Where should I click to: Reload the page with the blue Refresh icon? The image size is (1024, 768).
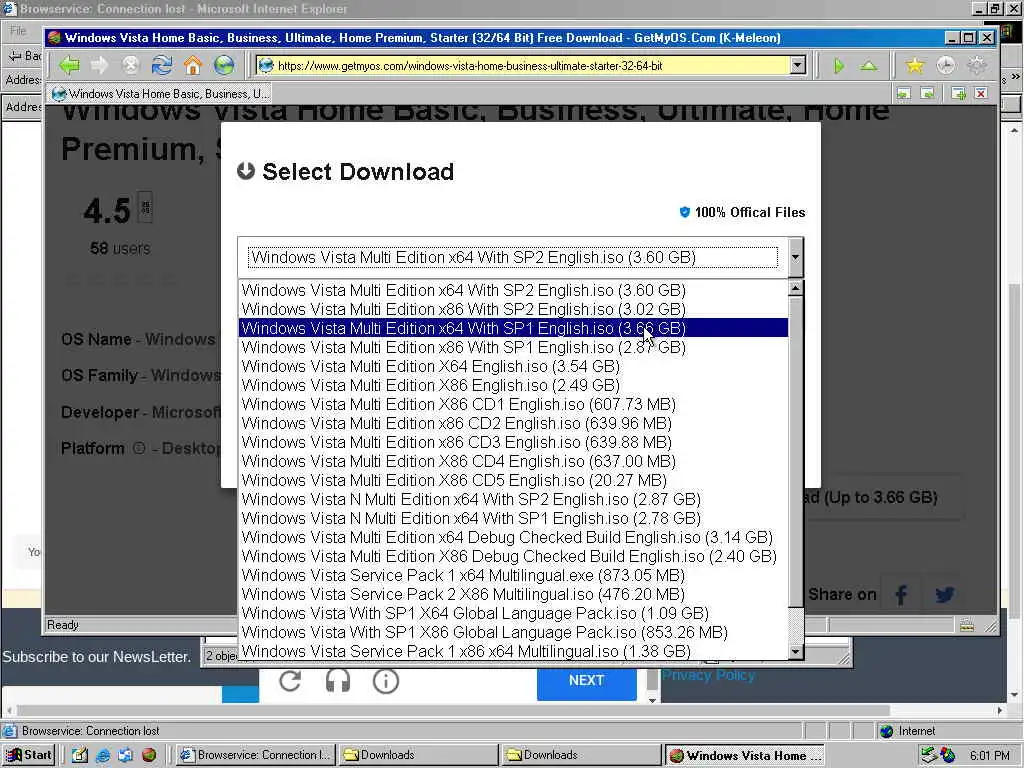[162, 65]
